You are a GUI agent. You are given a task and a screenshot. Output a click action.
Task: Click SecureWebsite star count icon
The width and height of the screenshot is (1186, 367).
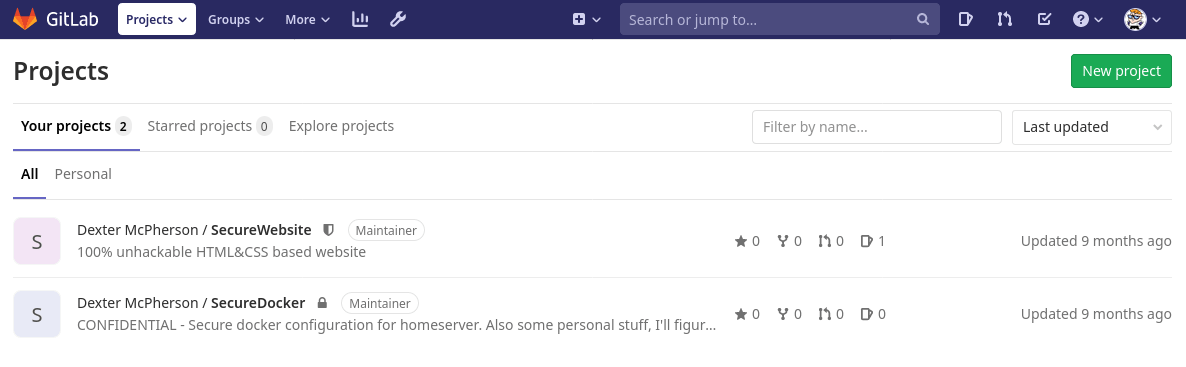tap(740, 241)
